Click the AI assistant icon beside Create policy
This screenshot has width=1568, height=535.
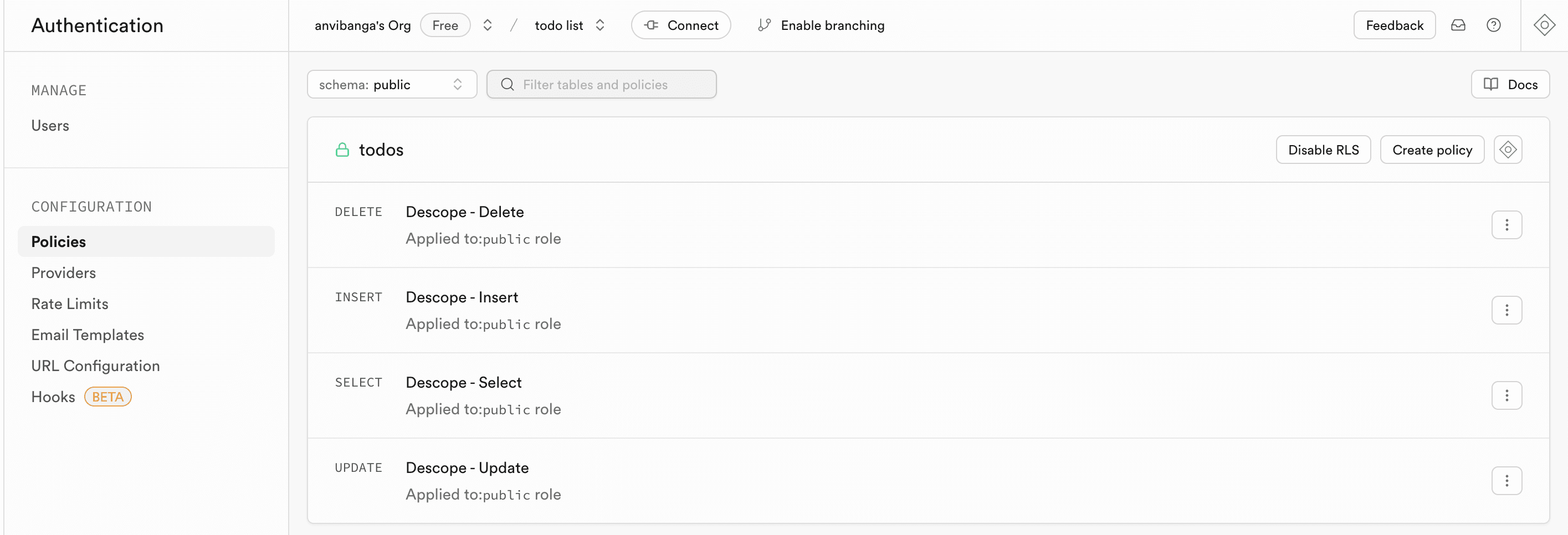(x=1507, y=150)
